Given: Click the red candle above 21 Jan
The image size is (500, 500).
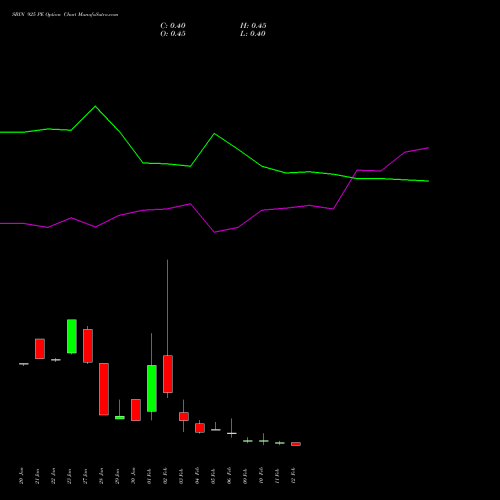Looking at the screenshot, I should [x=40, y=349].
